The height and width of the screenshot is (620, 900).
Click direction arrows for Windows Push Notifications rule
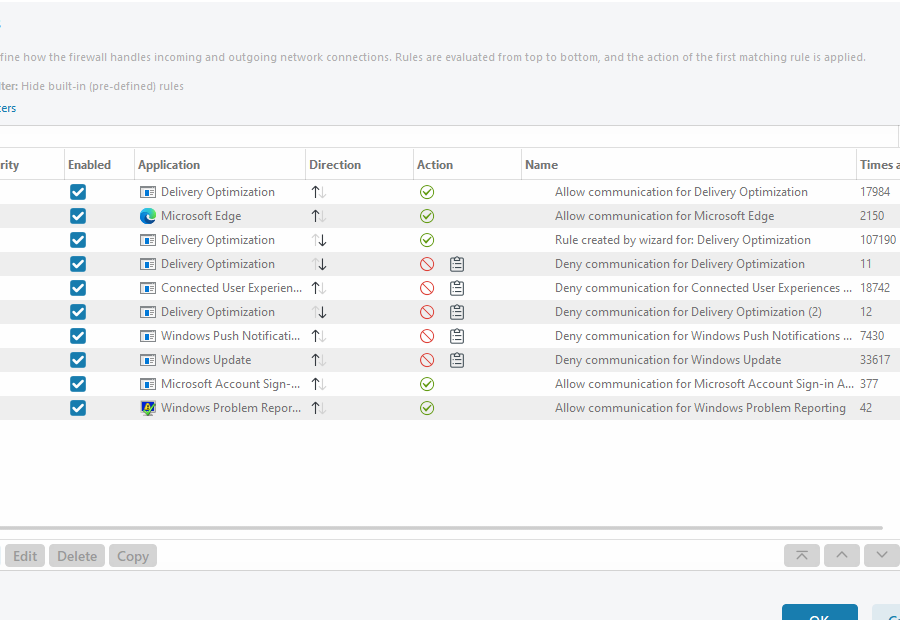point(319,336)
